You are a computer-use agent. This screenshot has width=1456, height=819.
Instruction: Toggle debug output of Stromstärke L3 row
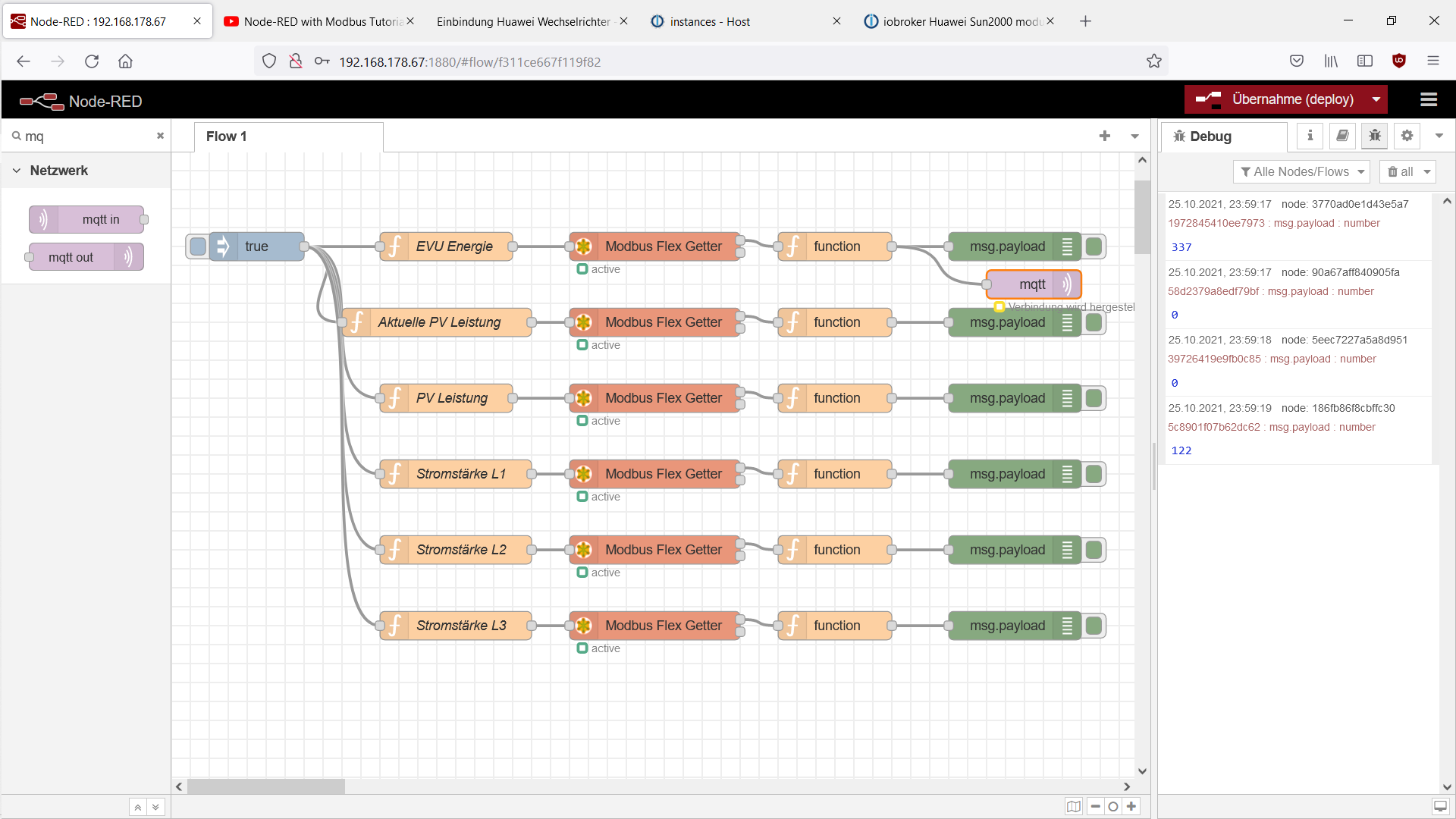[x=1094, y=626]
